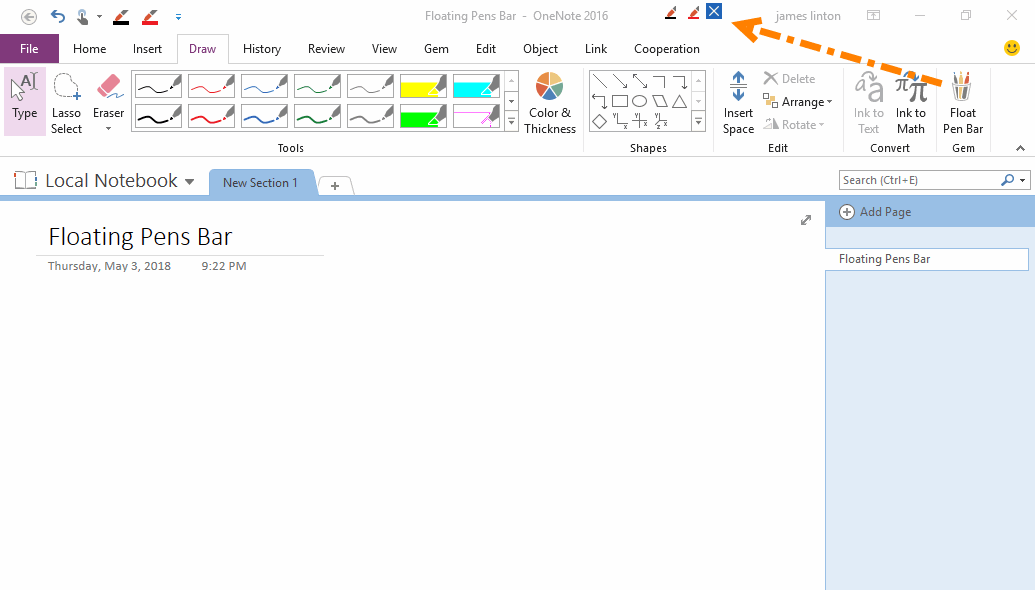Pick the magenta highlighter pen
This screenshot has height=590, width=1035.
pyautogui.click(x=477, y=117)
